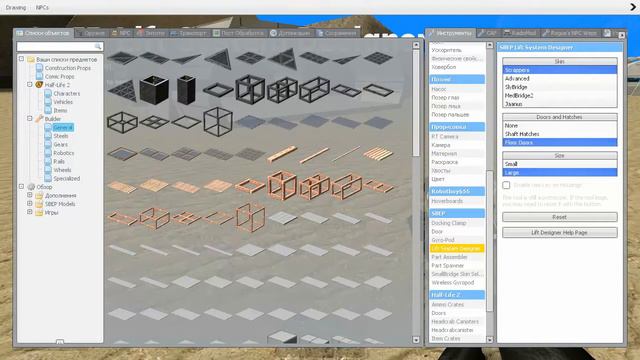640x360 pixels.
Task: Select the Ammo Crates tool
Action: pos(457,304)
